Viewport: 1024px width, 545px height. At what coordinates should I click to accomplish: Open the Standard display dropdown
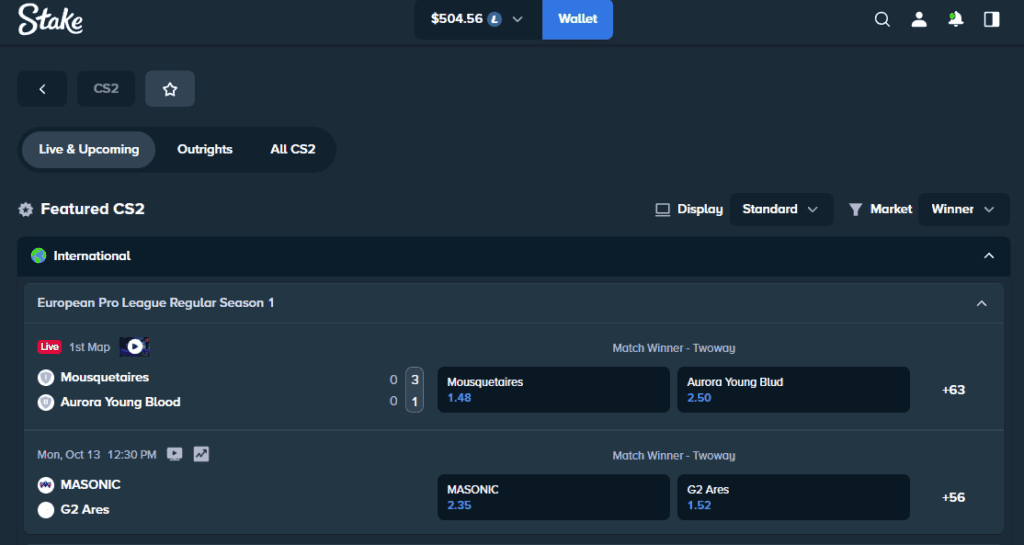(781, 209)
